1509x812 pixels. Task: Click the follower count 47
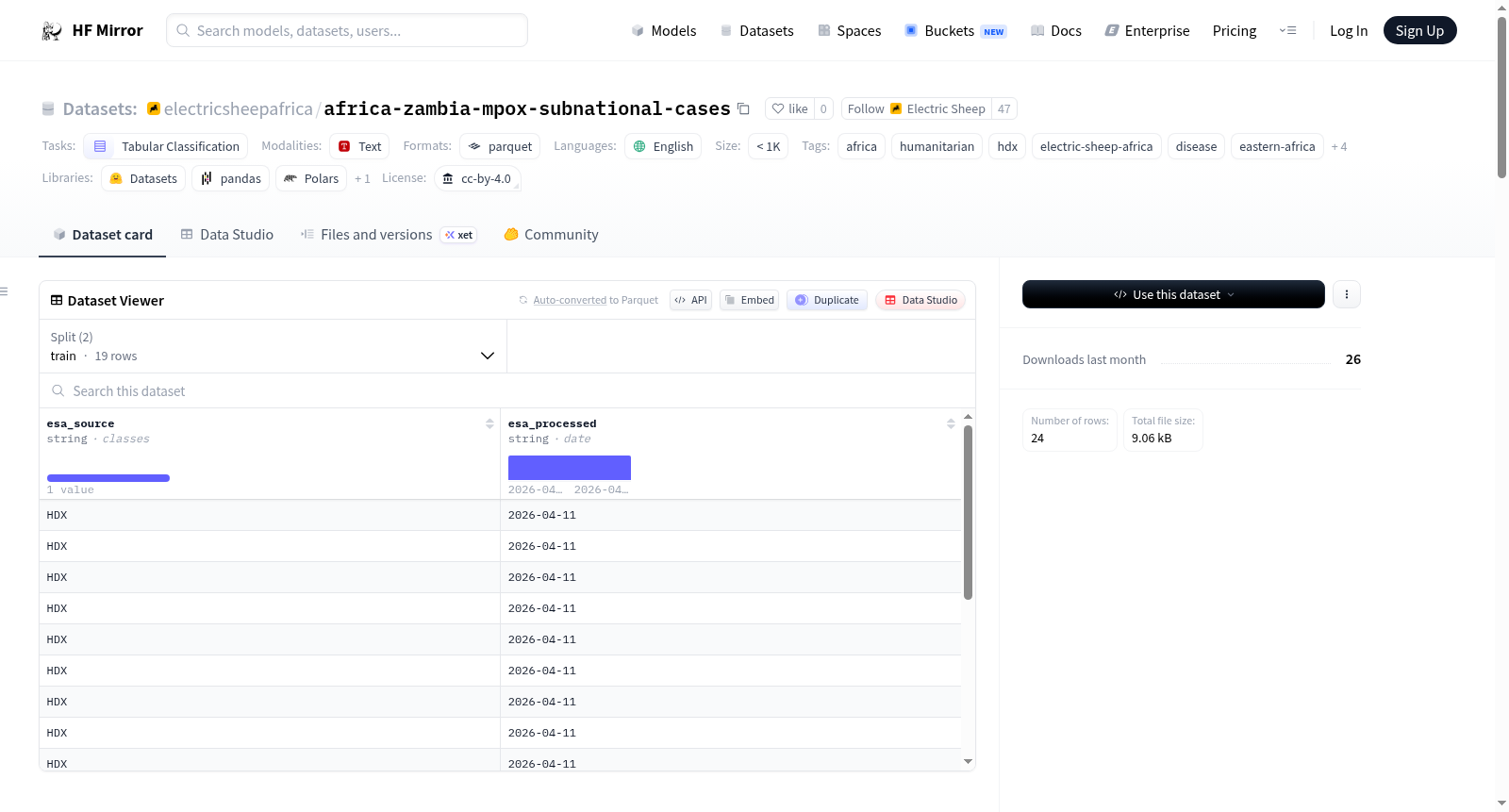(1004, 108)
